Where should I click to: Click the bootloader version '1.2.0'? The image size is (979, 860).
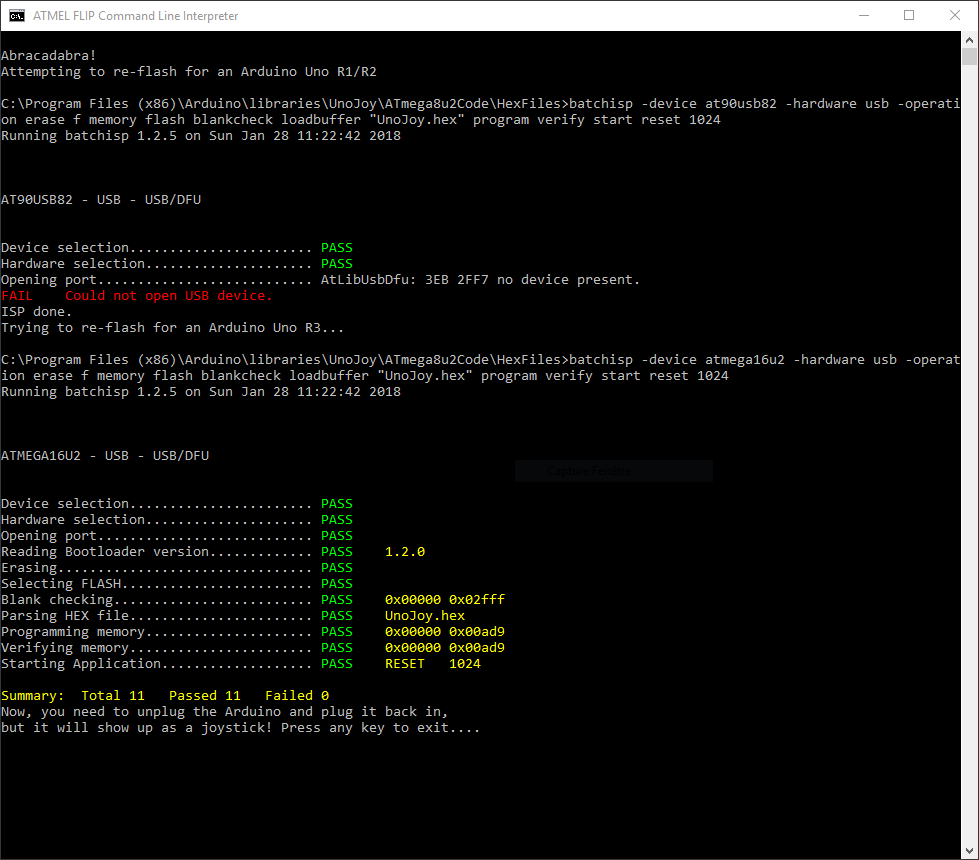pyautogui.click(x=405, y=552)
